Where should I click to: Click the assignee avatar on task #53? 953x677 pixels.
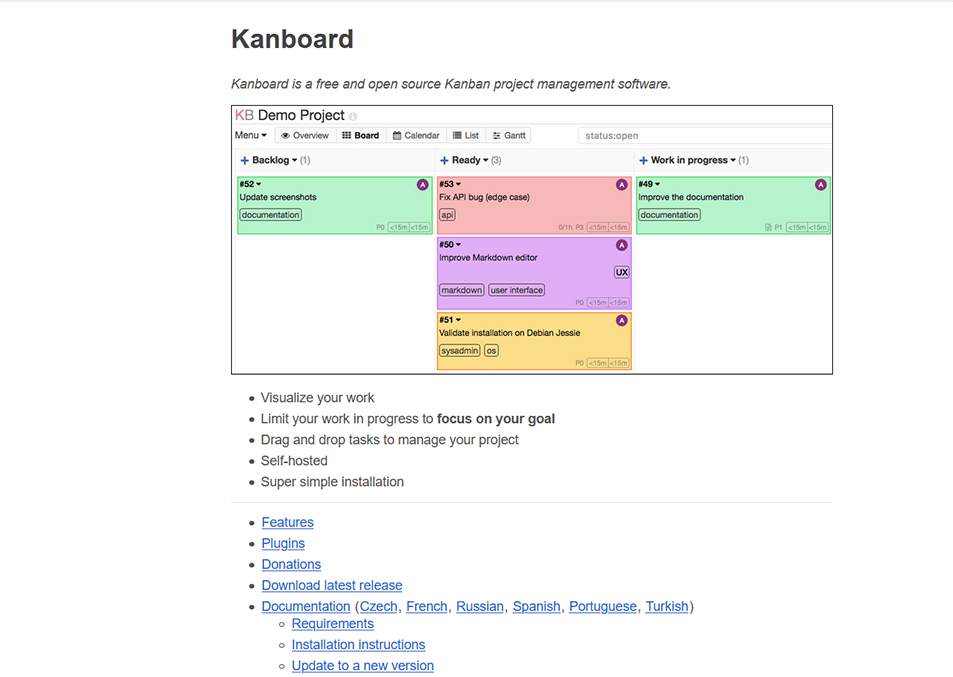click(621, 185)
